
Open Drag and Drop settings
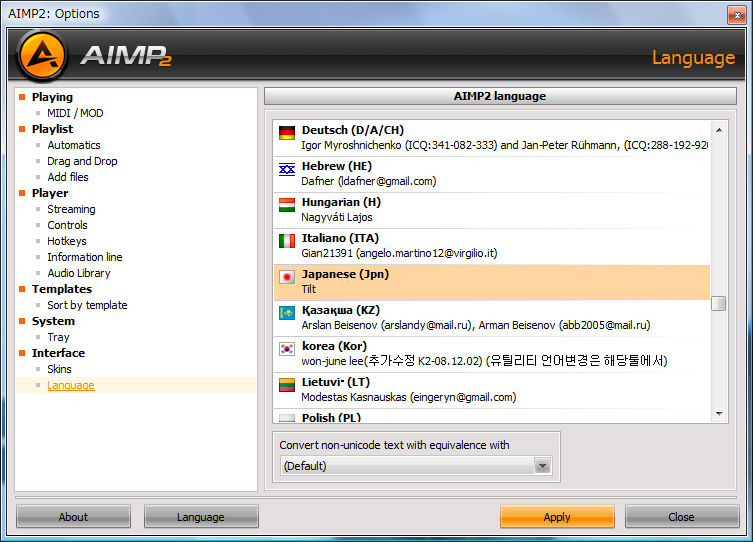tap(82, 161)
